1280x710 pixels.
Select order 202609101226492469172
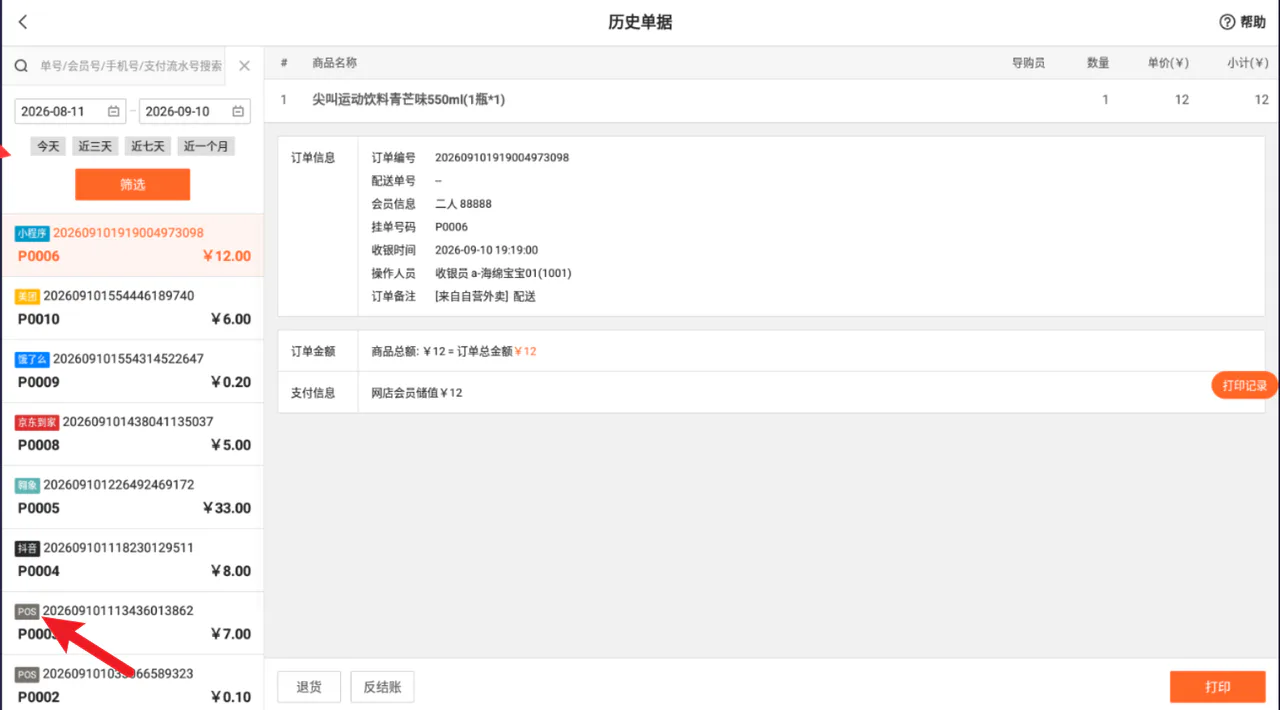(x=133, y=497)
